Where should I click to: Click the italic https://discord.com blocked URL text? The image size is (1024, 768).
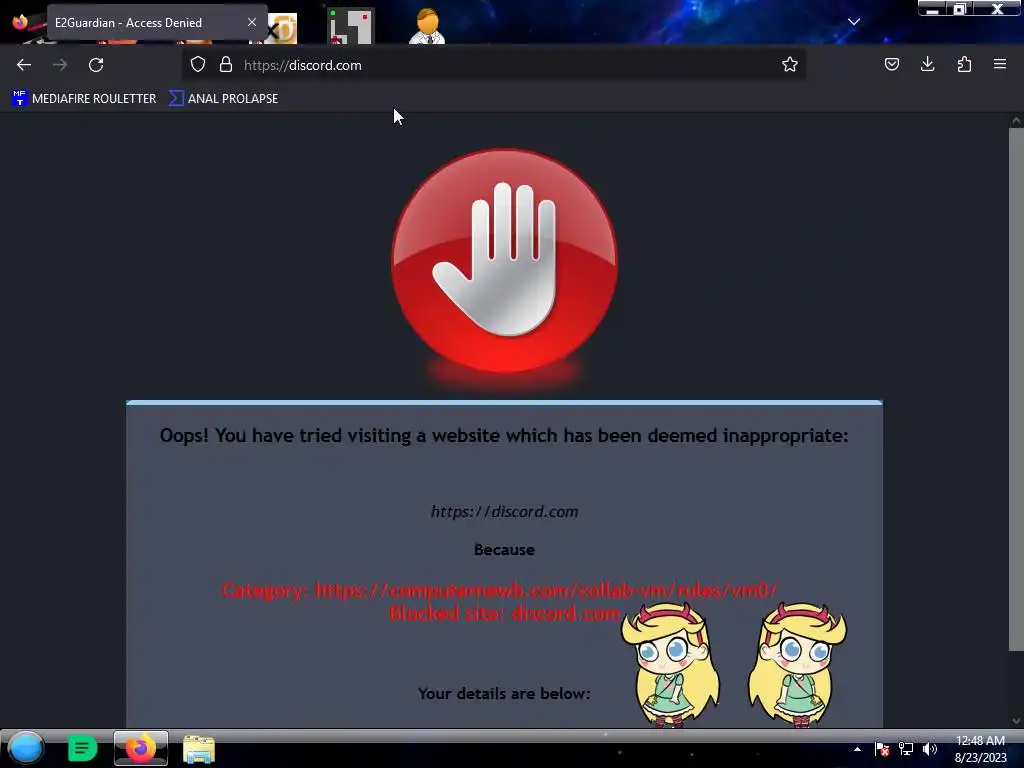coord(504,511)
